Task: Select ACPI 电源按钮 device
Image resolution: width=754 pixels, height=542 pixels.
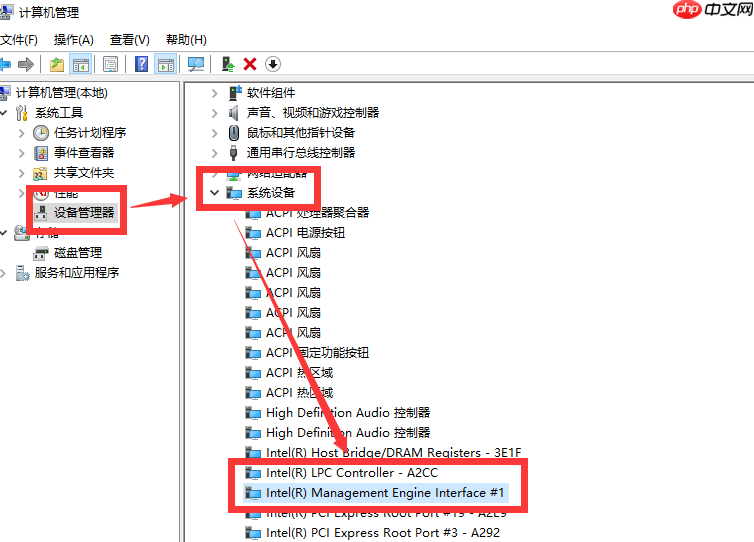Action: click(305, 233)
